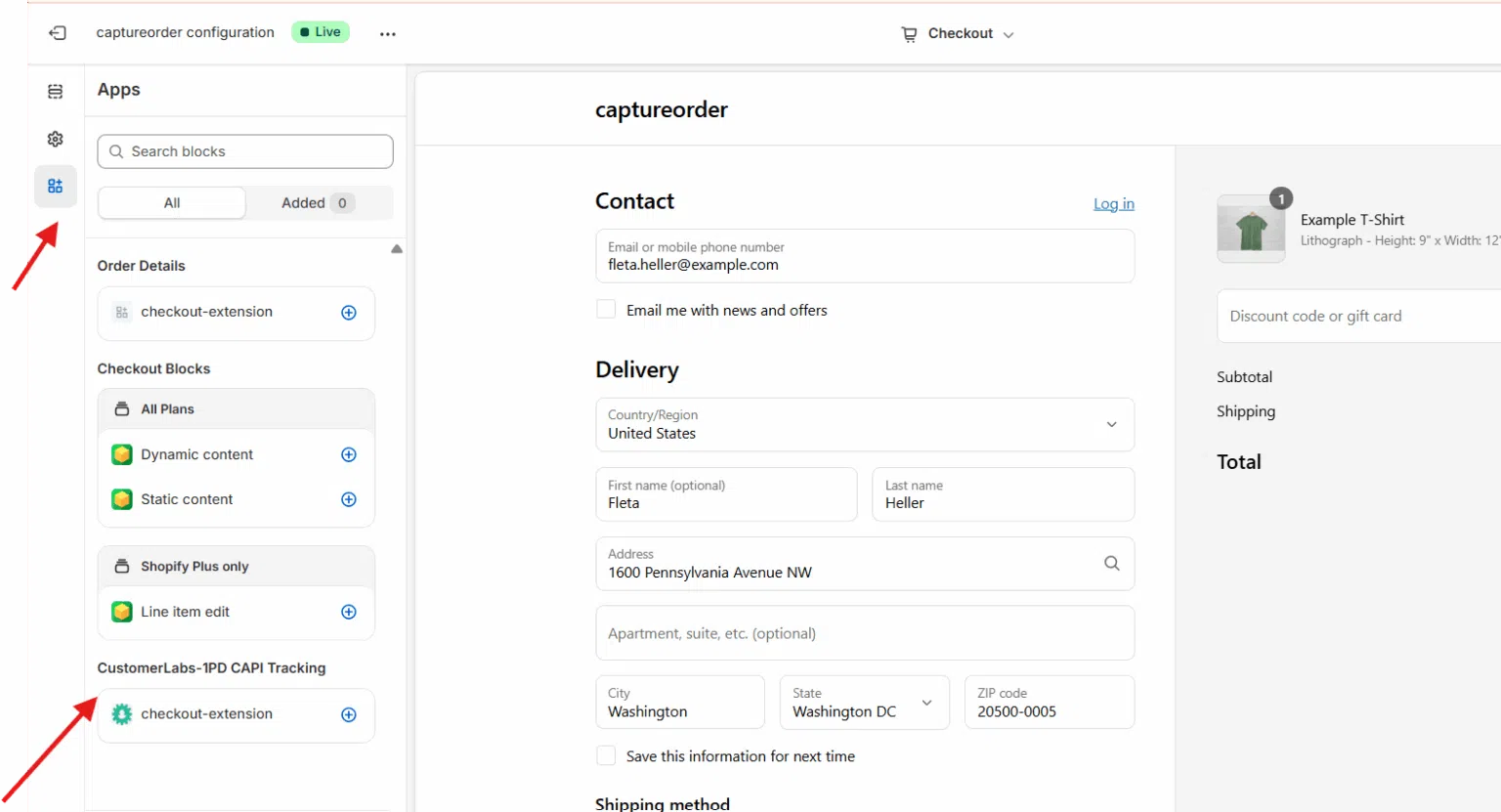Screen dimensions: 1501x812
Task: Open the Sections panel icon in sidebar
Action: click(x=56, y=92)
